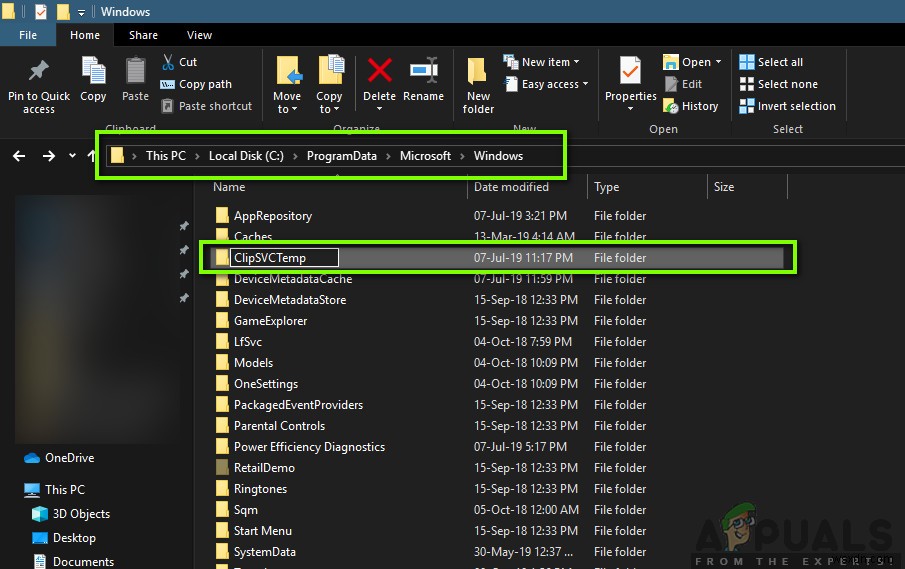
Task: Go back with the Back arrow
Action: click(x=19, y=156)
